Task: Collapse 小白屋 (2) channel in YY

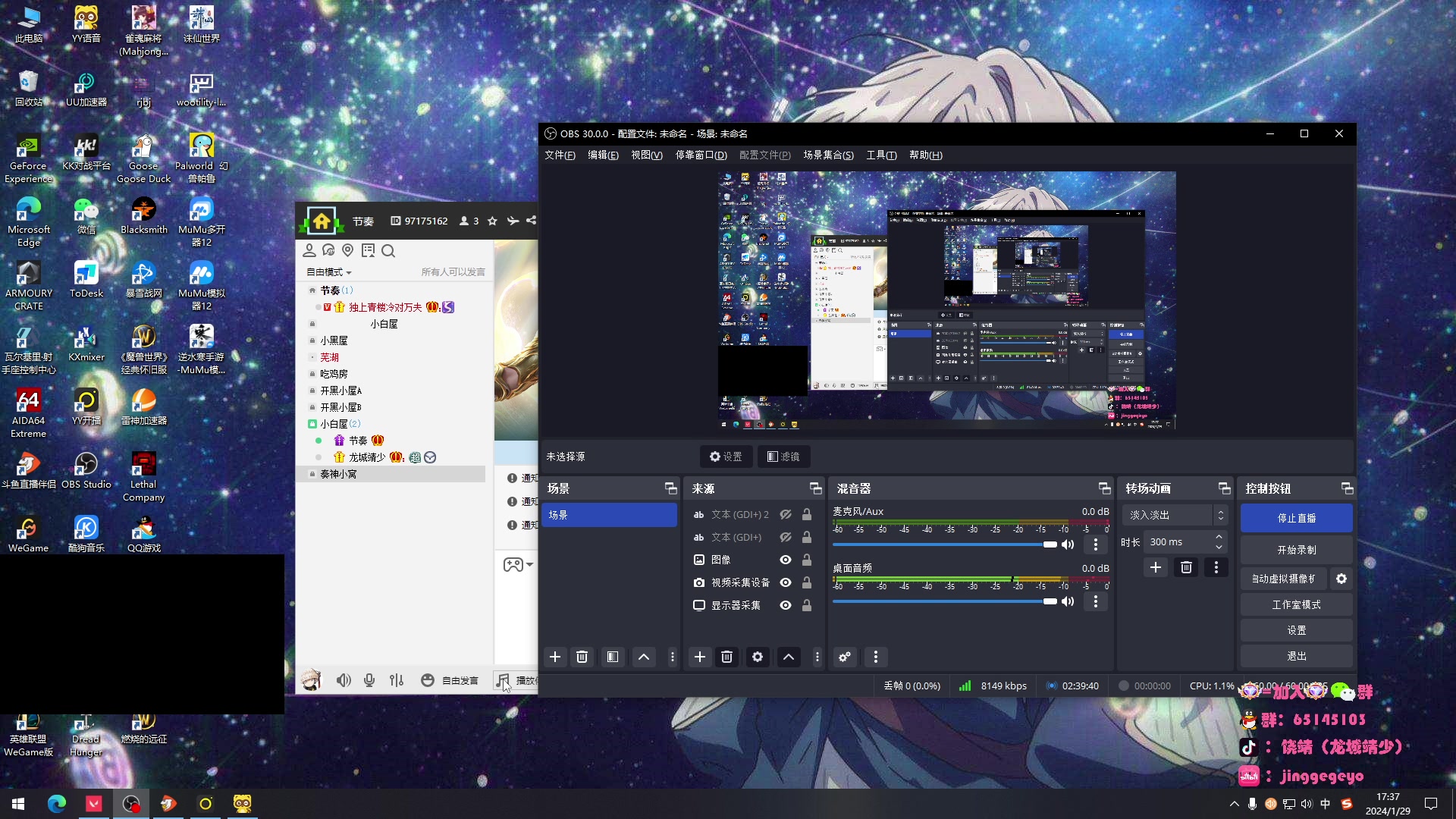Action: pyautogui.click(x=312, y=424)
